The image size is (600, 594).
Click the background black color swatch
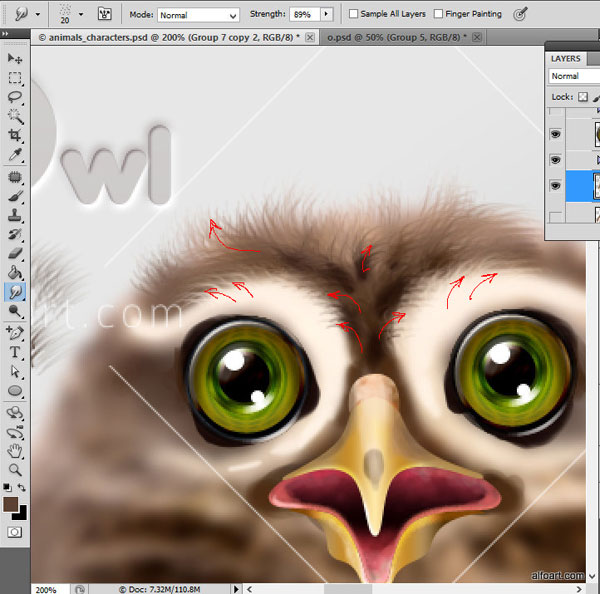click(22, 515)
